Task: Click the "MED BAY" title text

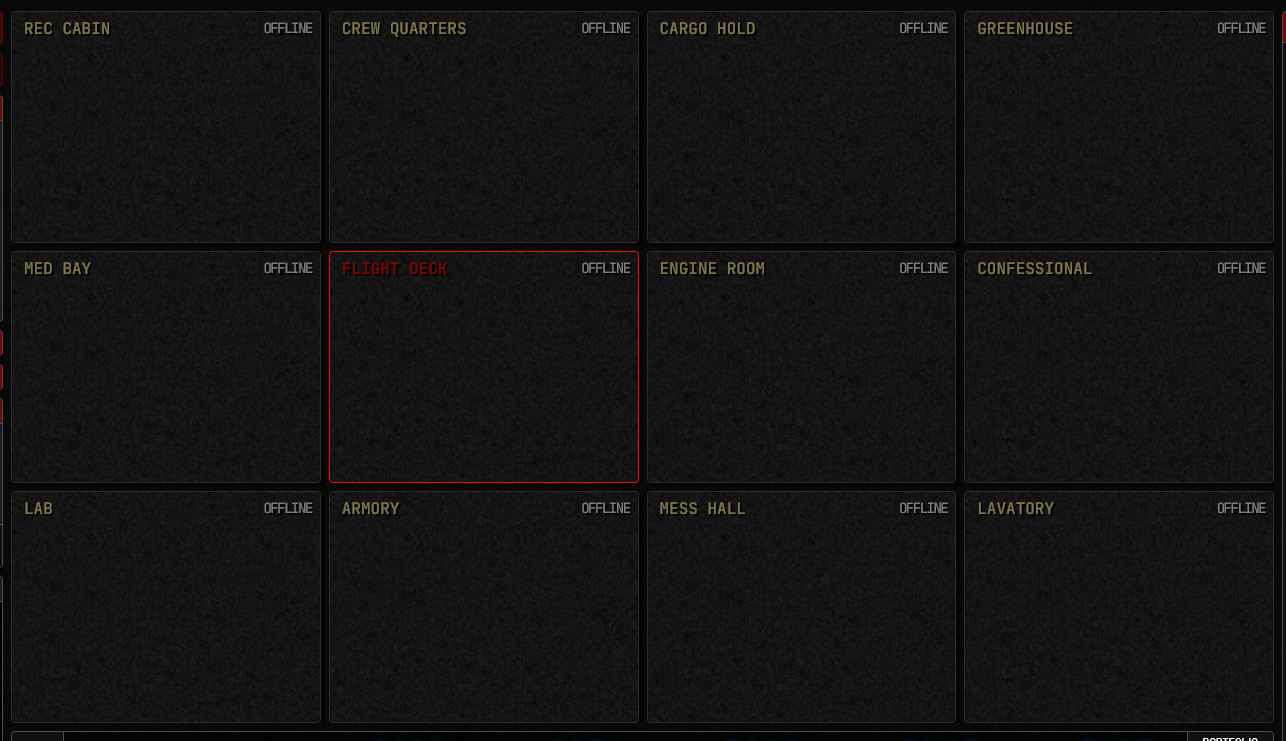Action: (58, 269)
